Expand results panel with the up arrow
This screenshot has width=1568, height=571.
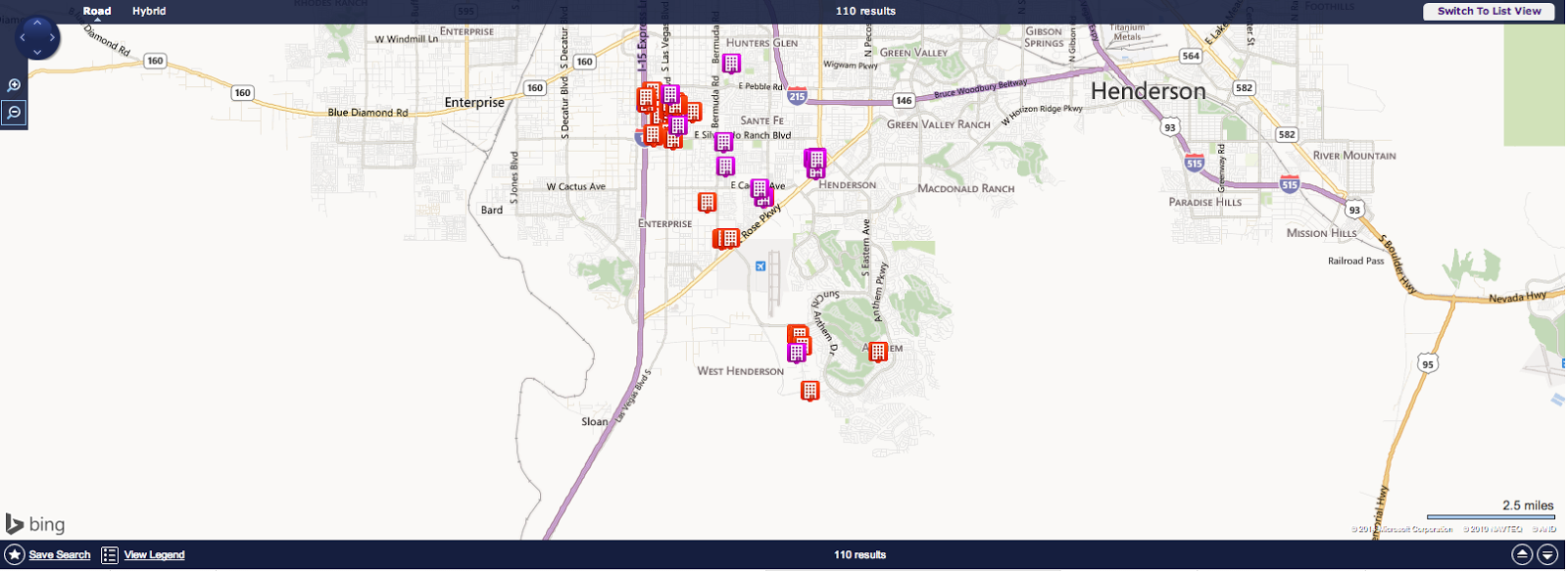(1522, 555)
